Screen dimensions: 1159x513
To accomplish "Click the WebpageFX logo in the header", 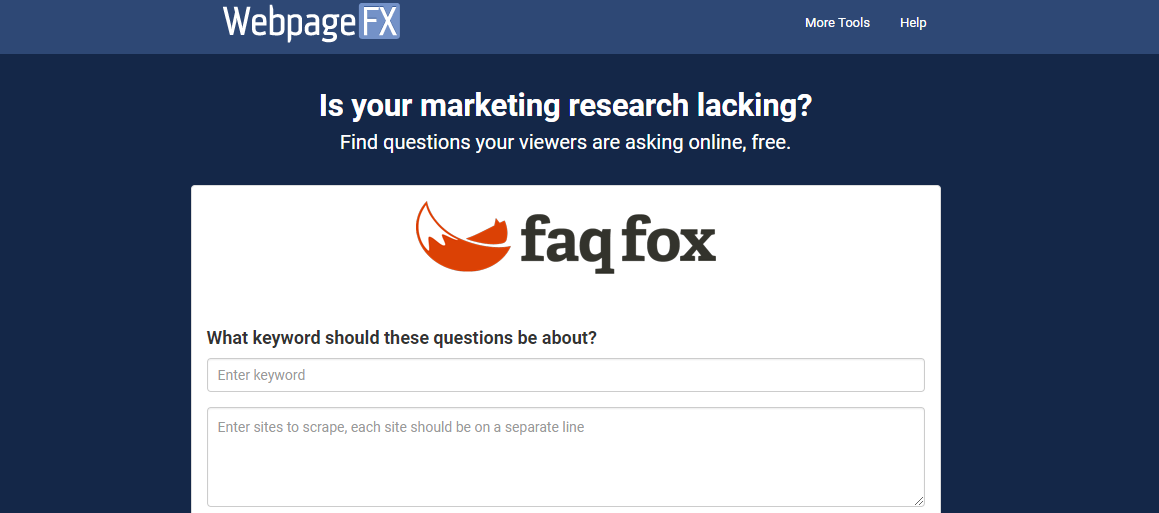I will [311, 21].
